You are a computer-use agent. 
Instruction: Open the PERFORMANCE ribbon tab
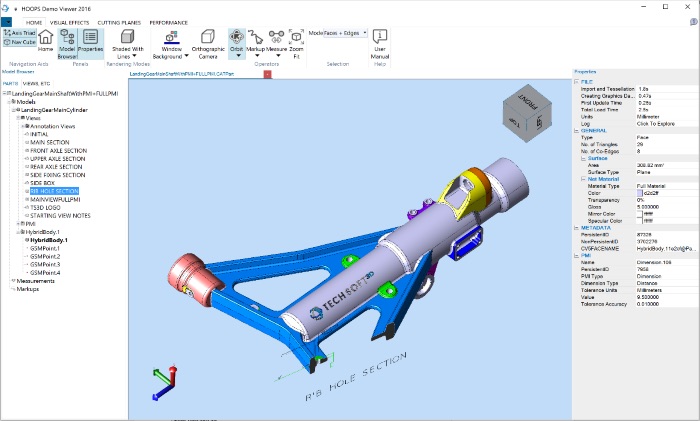pyautogui.click(x=168, y=22)
